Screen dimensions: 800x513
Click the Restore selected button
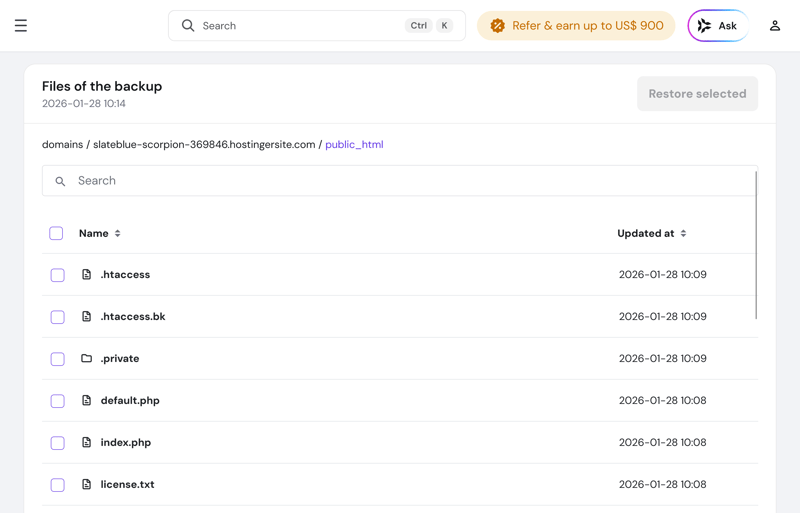[697, 94]
